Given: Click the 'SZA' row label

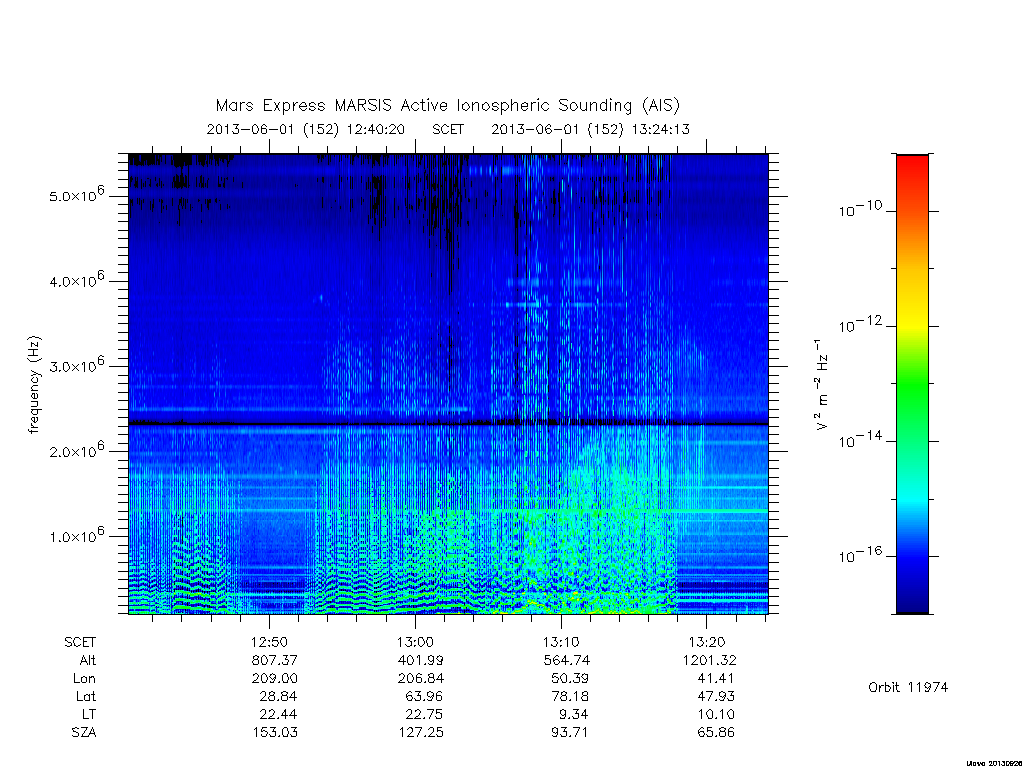Looking at the screenshot, I should click(84, 733).
